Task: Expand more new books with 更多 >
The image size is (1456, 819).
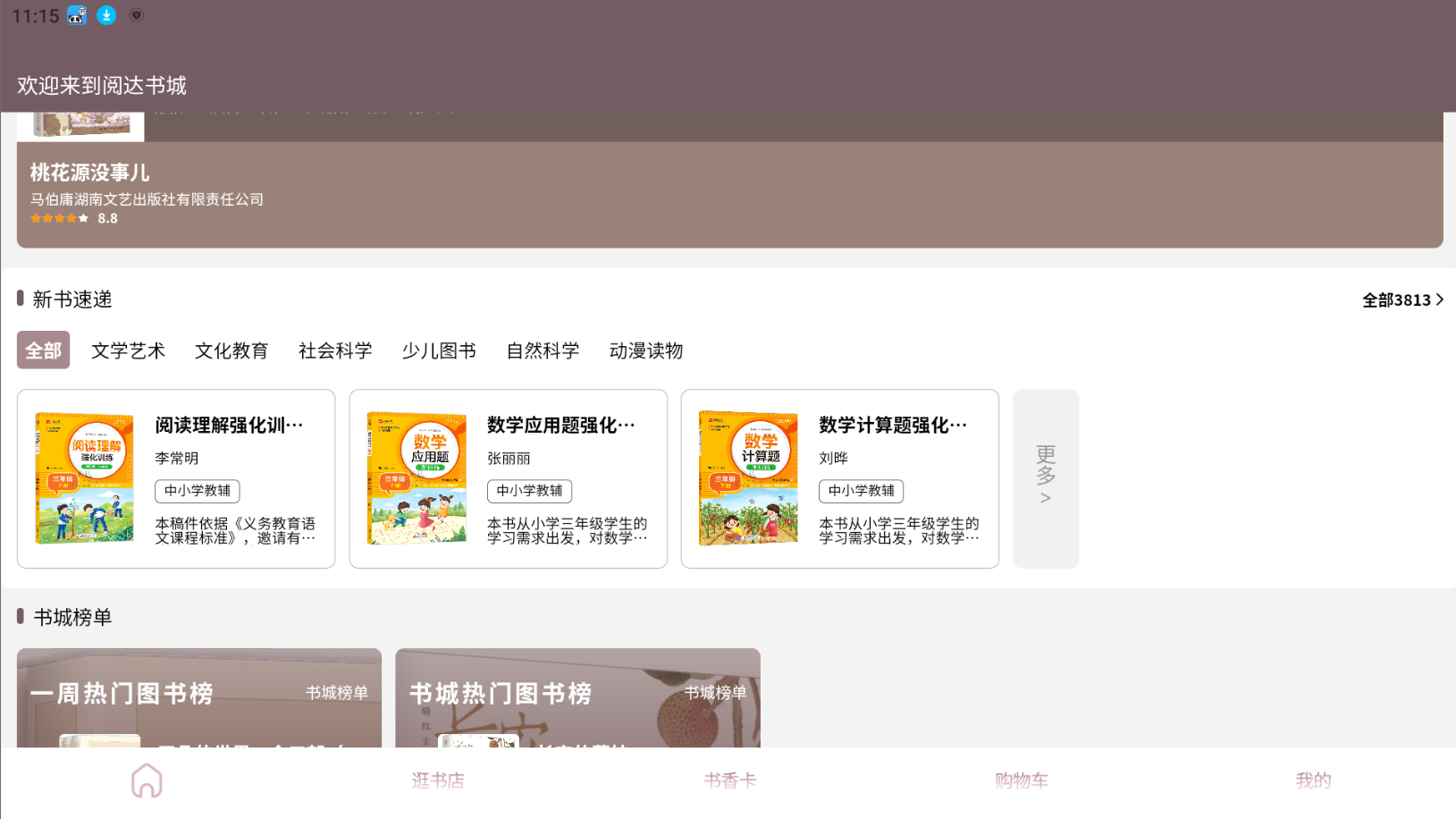Action: coord(1046,478)
